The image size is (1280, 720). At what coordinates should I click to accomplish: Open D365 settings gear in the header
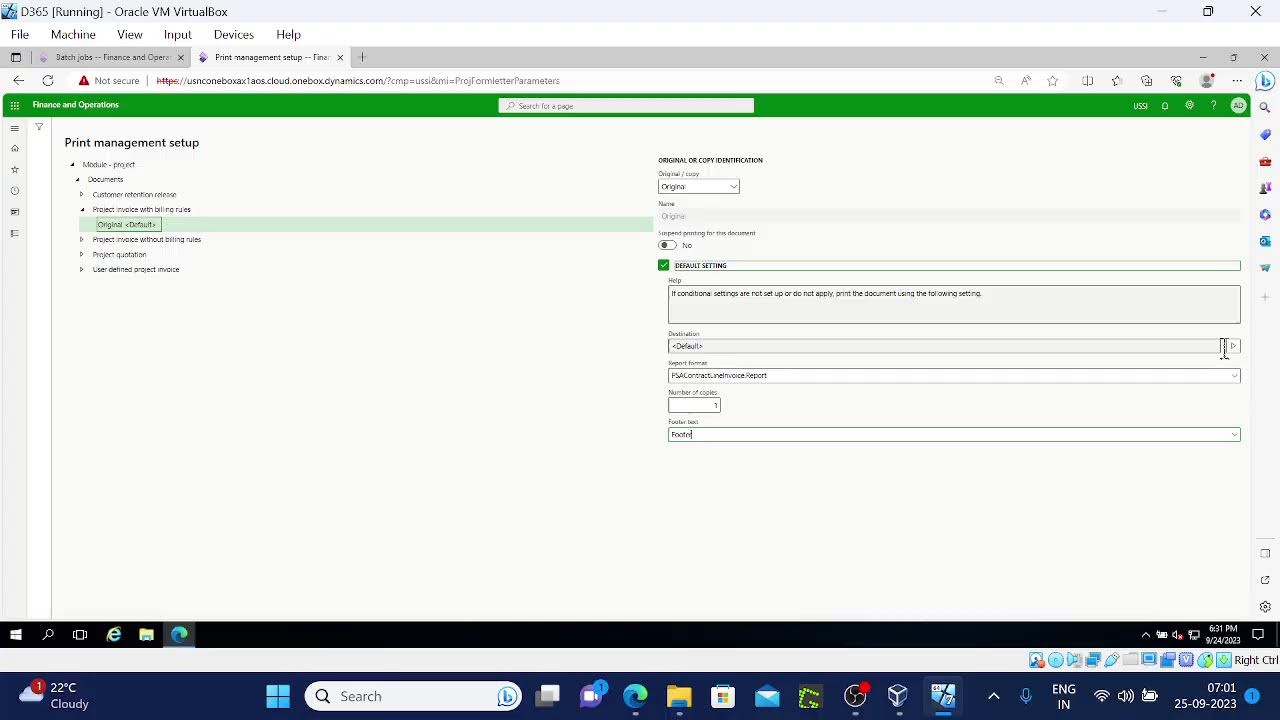[1189, 105]
